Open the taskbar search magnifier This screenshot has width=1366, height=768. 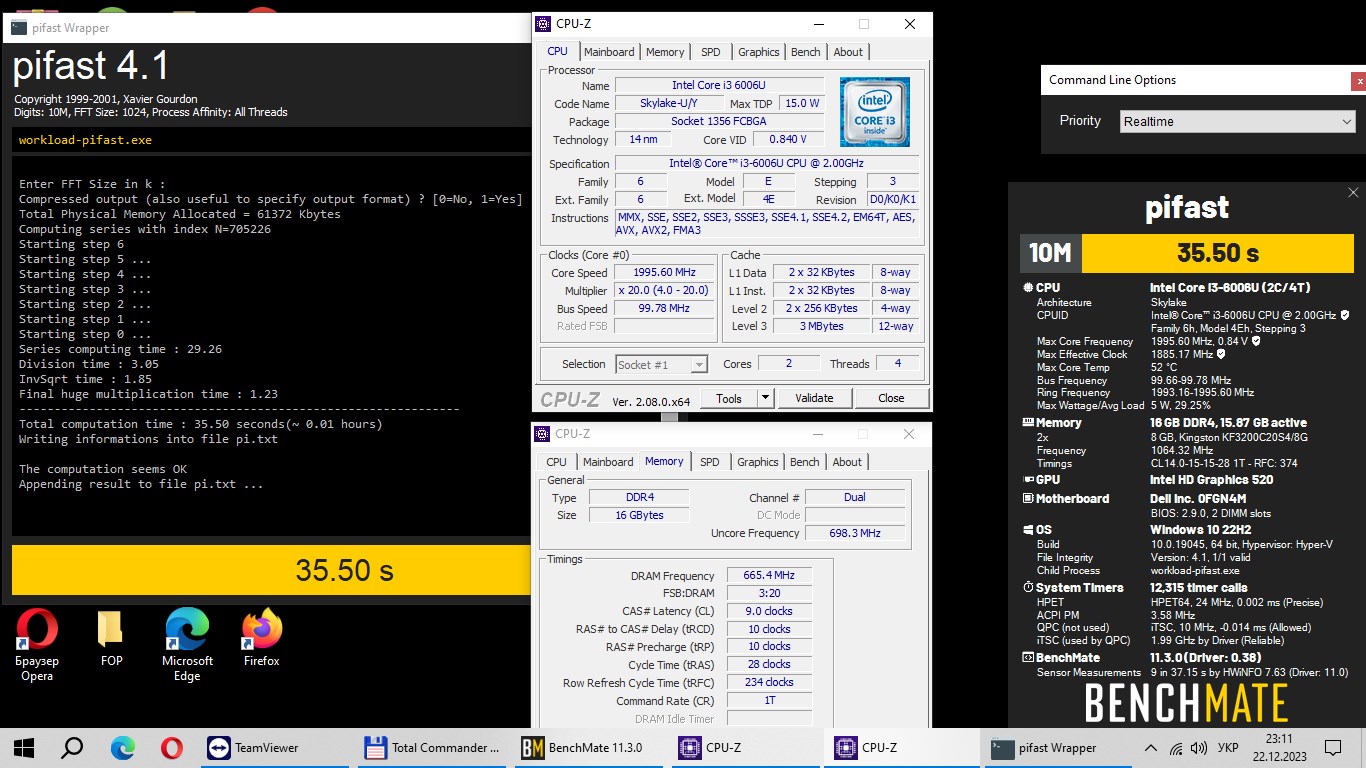click(x=73, y=747)
